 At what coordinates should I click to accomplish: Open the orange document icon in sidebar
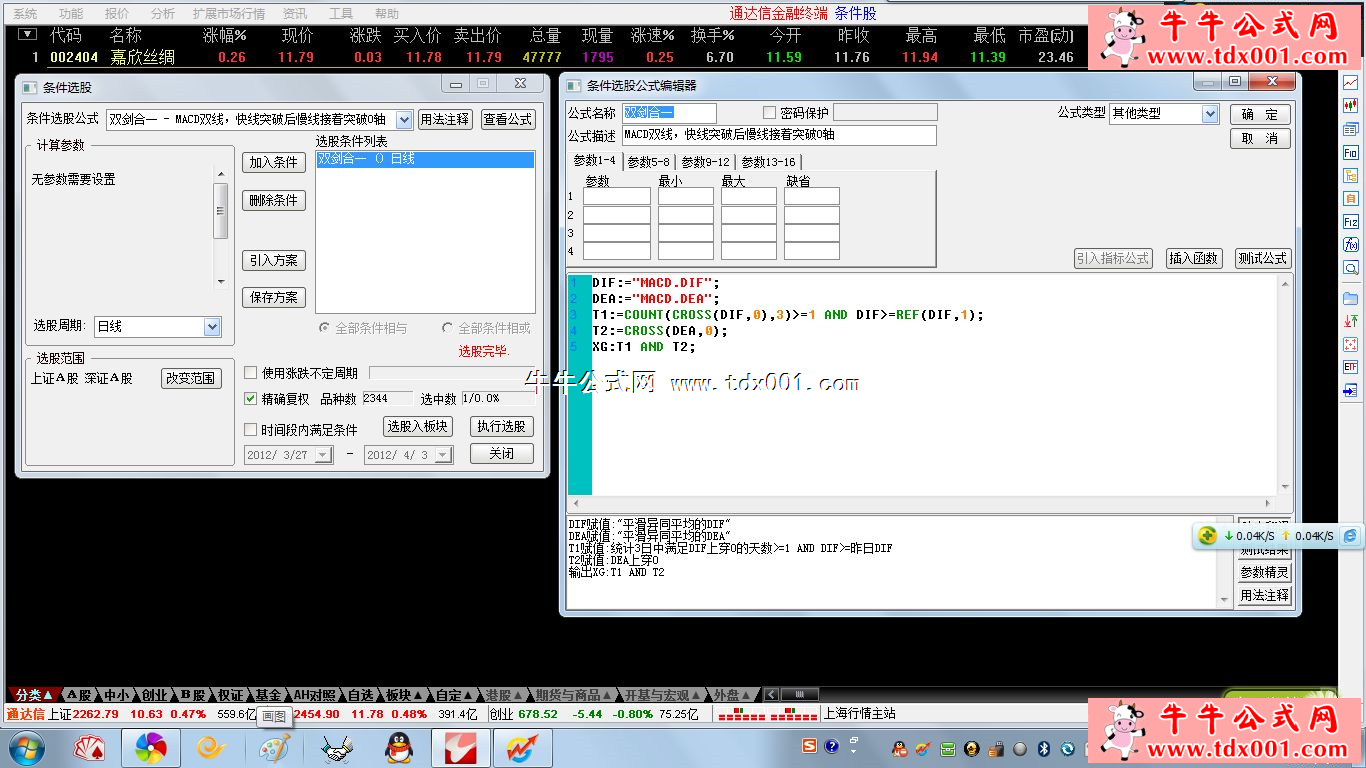(x=1351, y=199)
